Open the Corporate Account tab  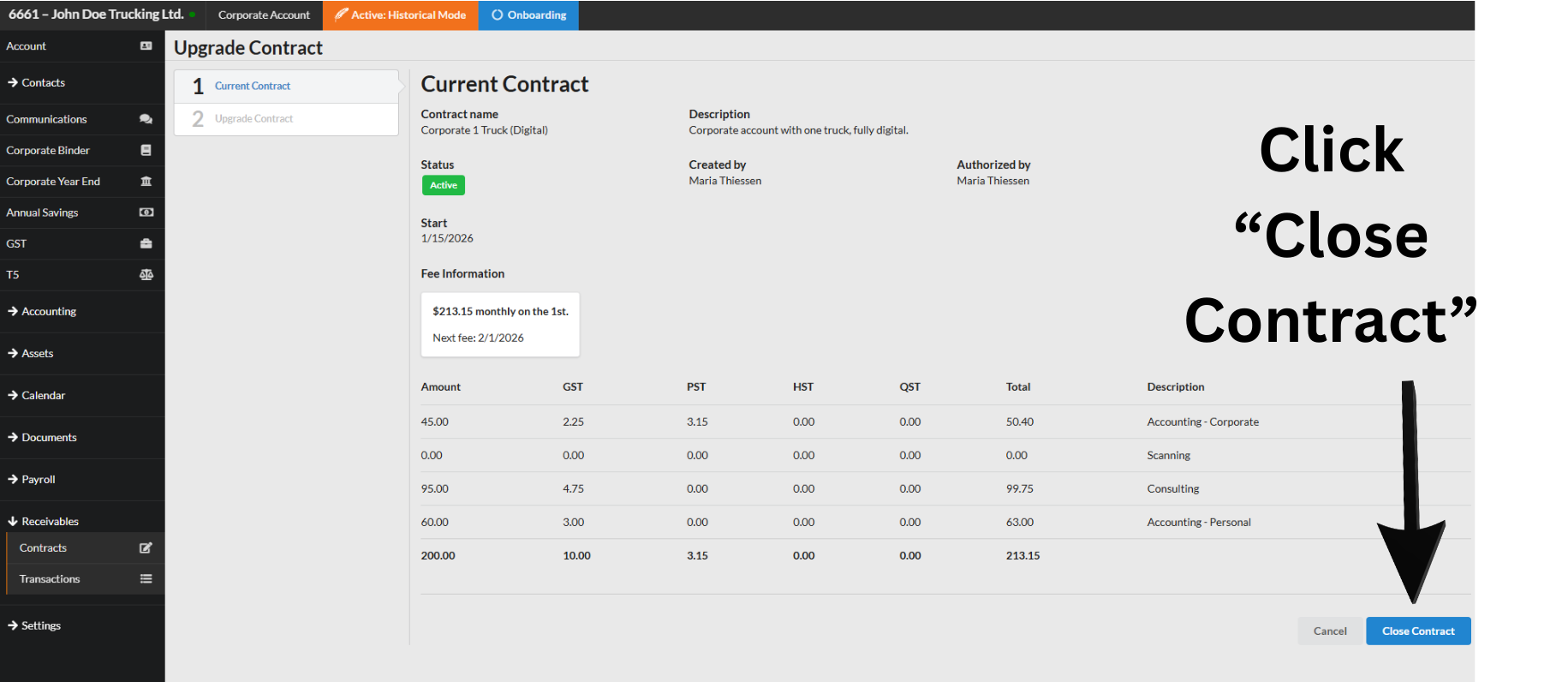(264, 15)
